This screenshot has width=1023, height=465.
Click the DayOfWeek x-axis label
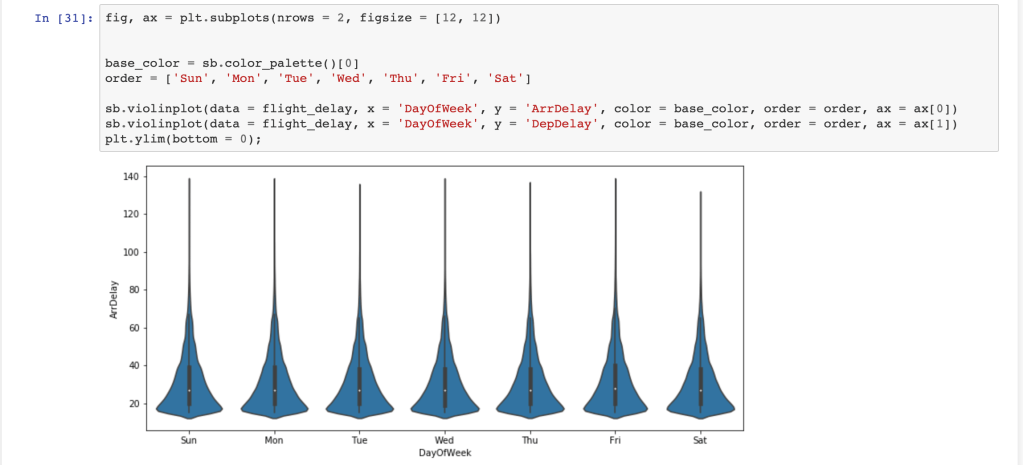point(444,453)
